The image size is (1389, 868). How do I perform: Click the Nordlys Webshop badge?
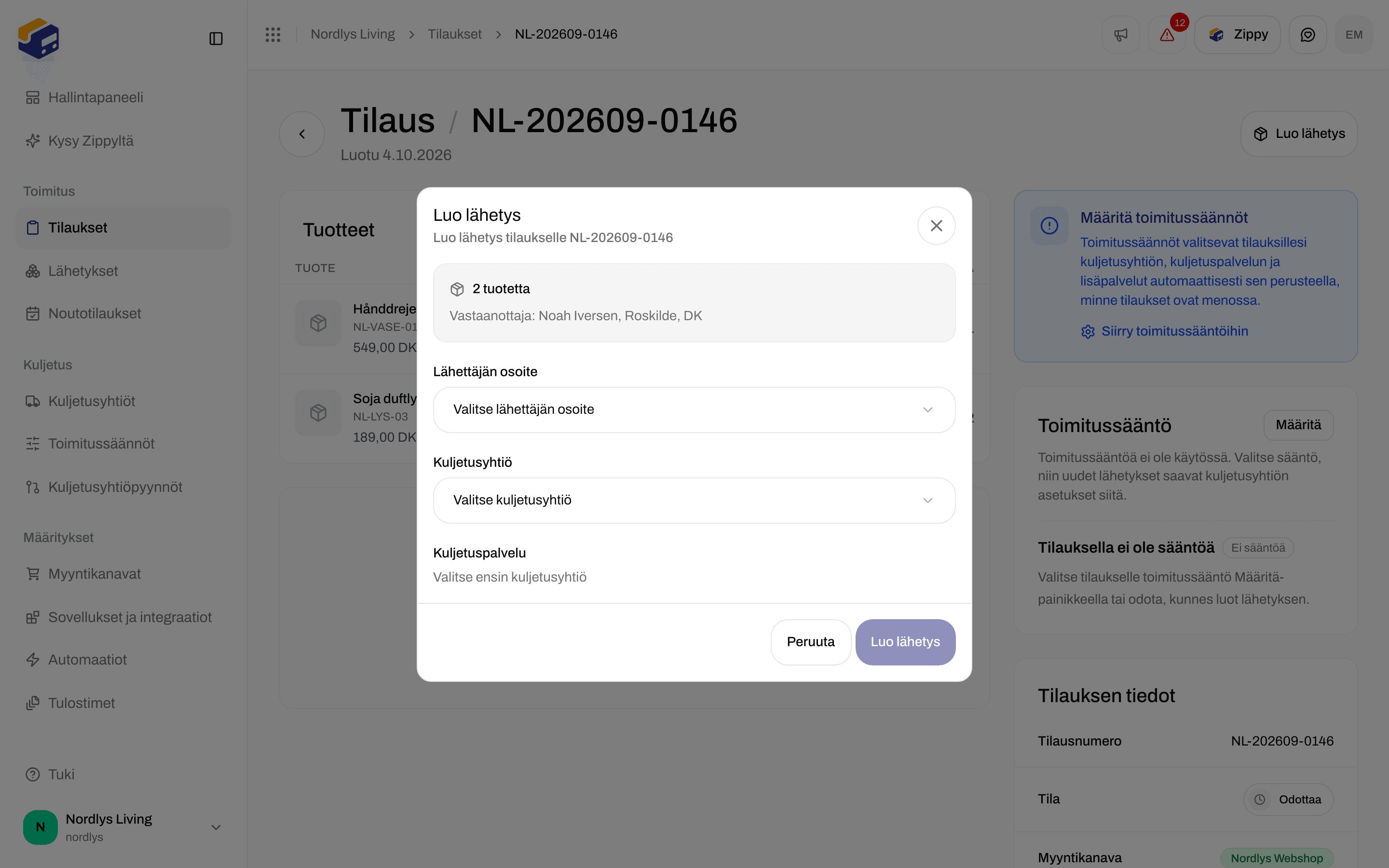click(x=1277, y=858)
